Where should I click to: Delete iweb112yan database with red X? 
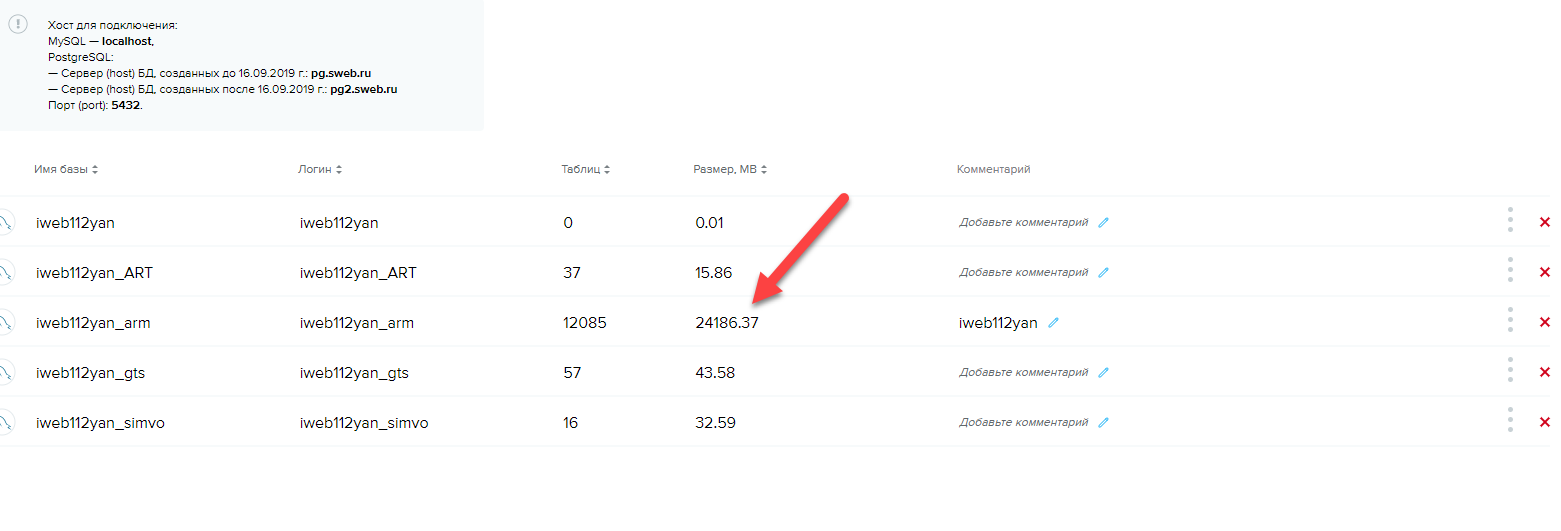tap(1544, 222)
